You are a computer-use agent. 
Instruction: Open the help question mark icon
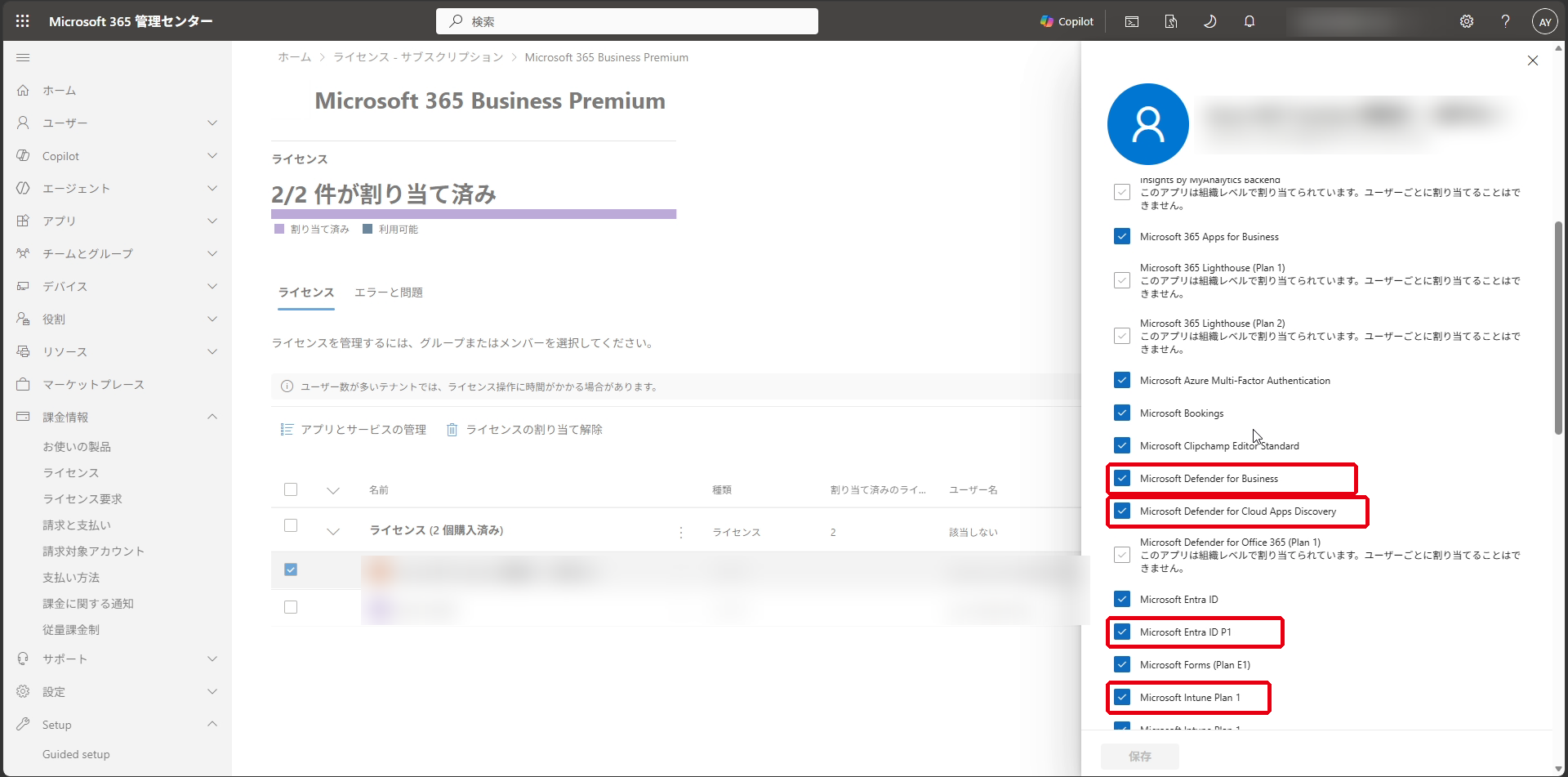pyautogui.click(x=1505, y=21)
